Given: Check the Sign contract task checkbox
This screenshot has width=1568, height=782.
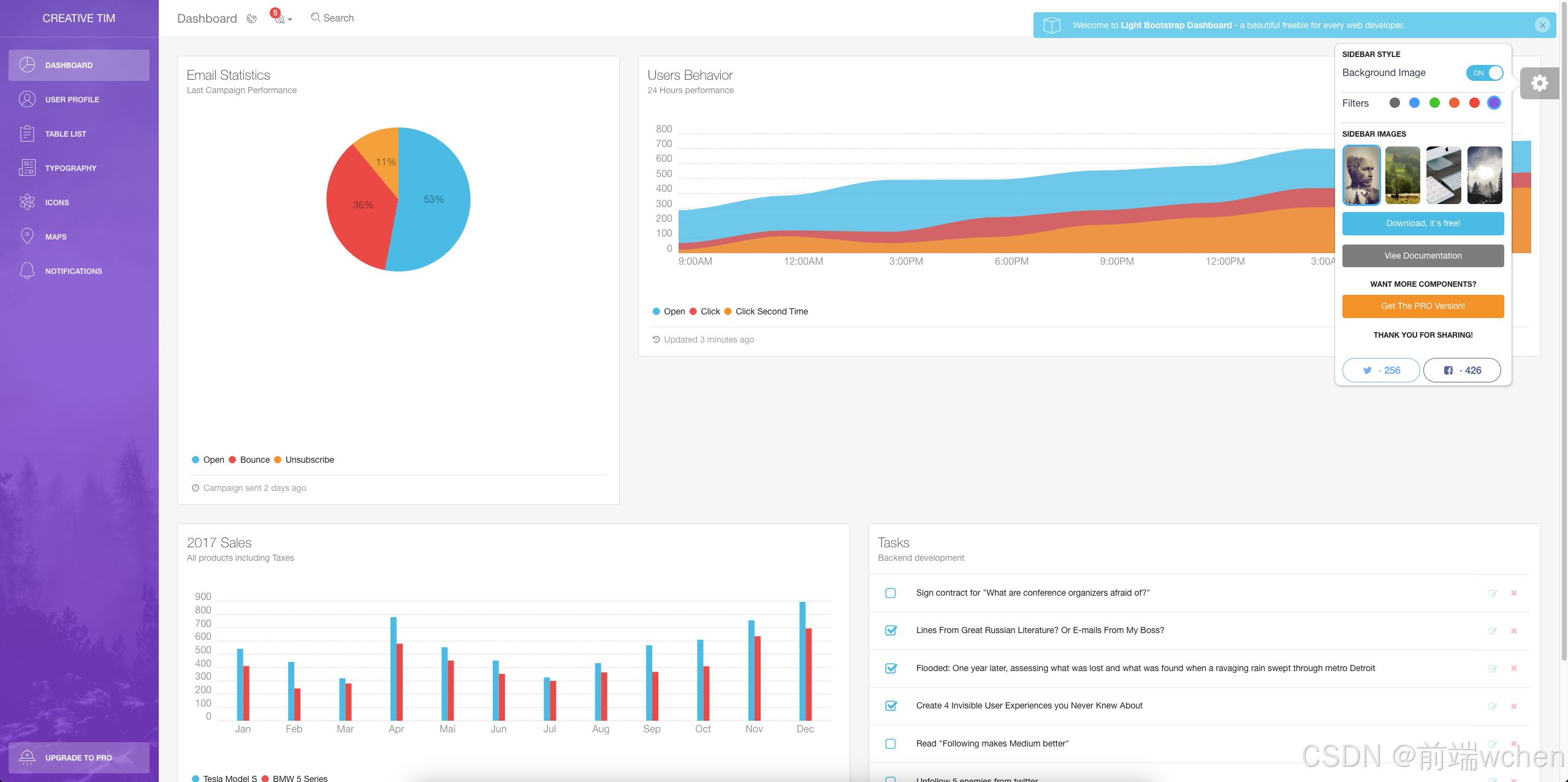Looking at the screenshot, I should point(891,593).
